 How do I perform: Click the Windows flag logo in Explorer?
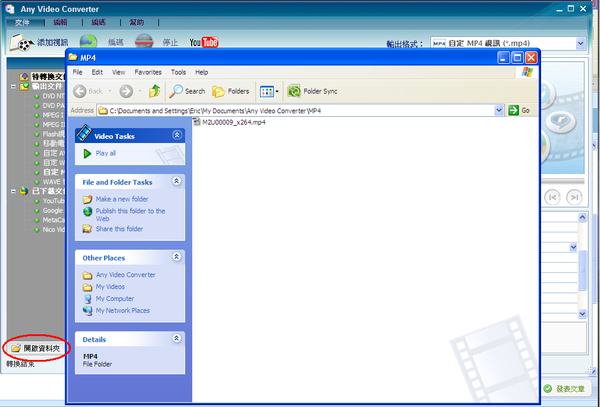(x=527, y=72)
